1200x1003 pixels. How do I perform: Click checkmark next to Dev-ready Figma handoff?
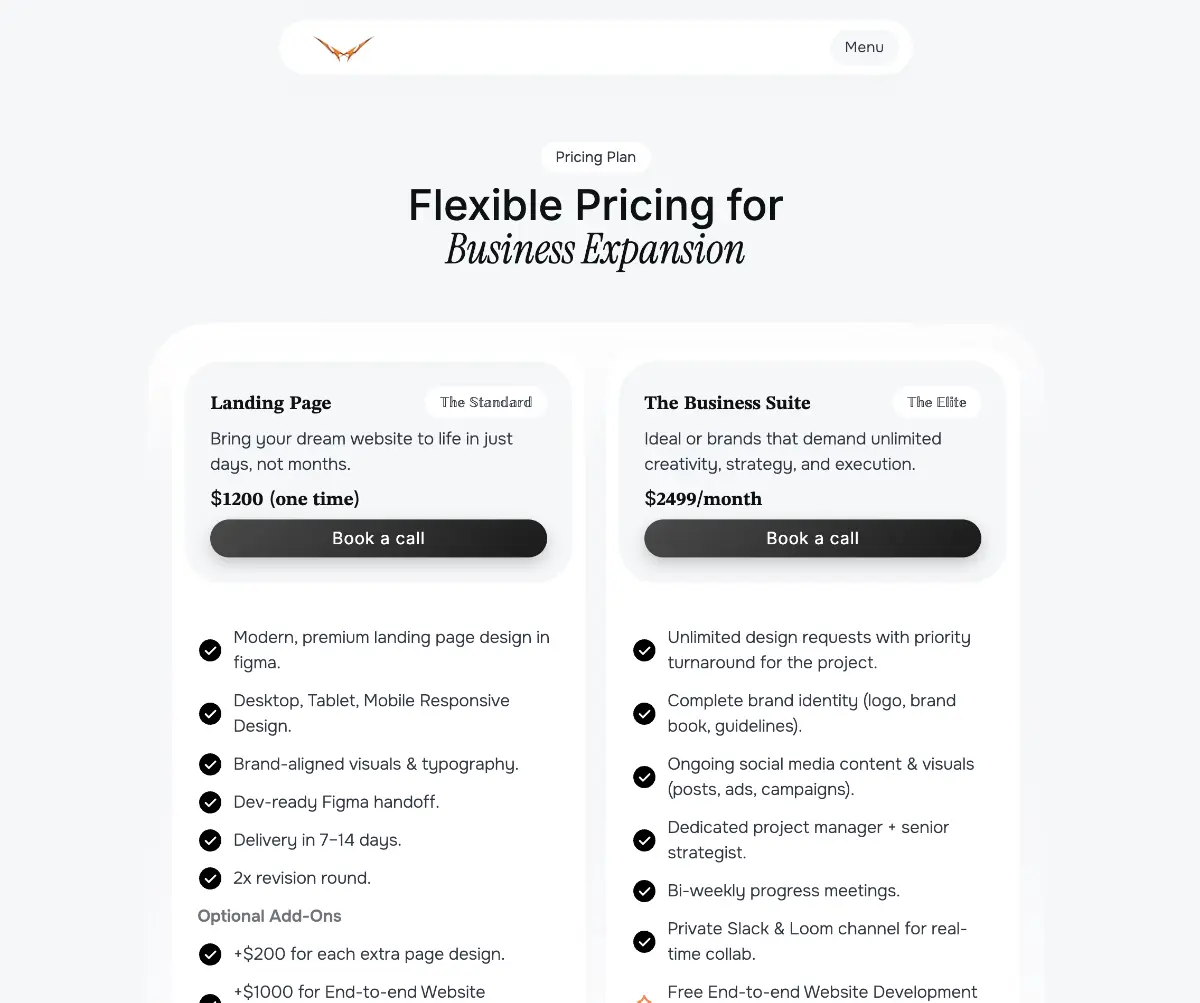[210, 802]
